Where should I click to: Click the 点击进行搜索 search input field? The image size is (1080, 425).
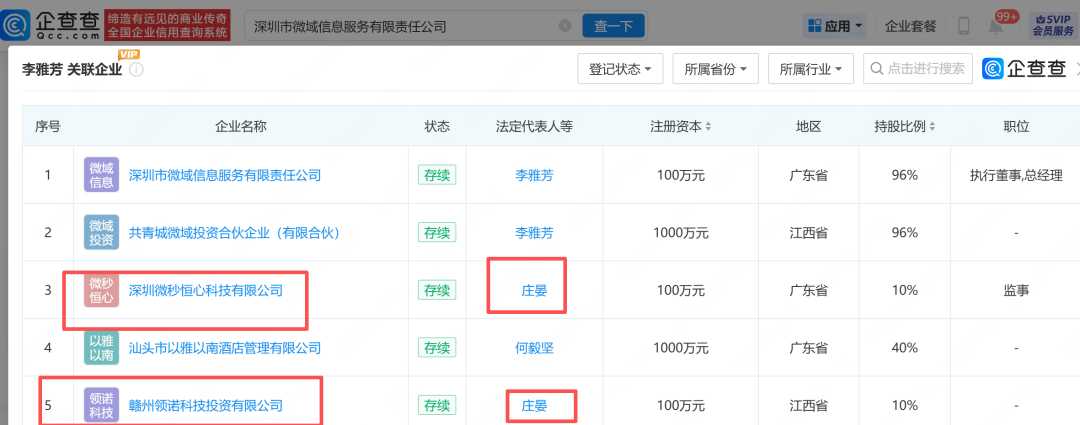(918, 69)
